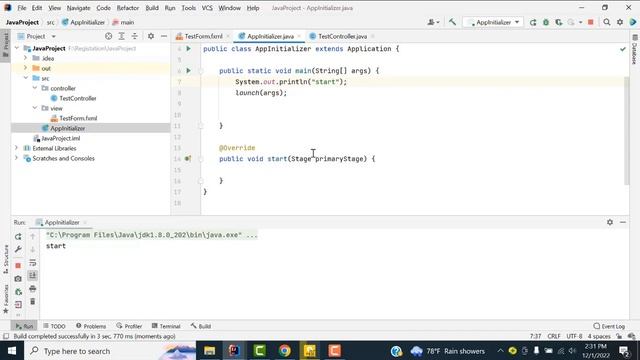
Task: Open Search Everywhere magnifier icon
Action: pos(607,22)
